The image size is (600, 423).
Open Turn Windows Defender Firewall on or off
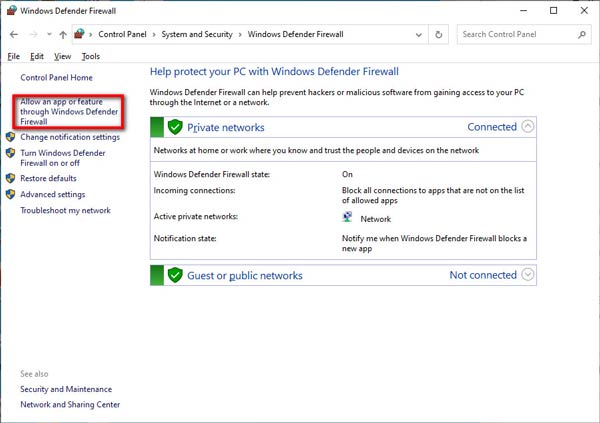(62, 158)
